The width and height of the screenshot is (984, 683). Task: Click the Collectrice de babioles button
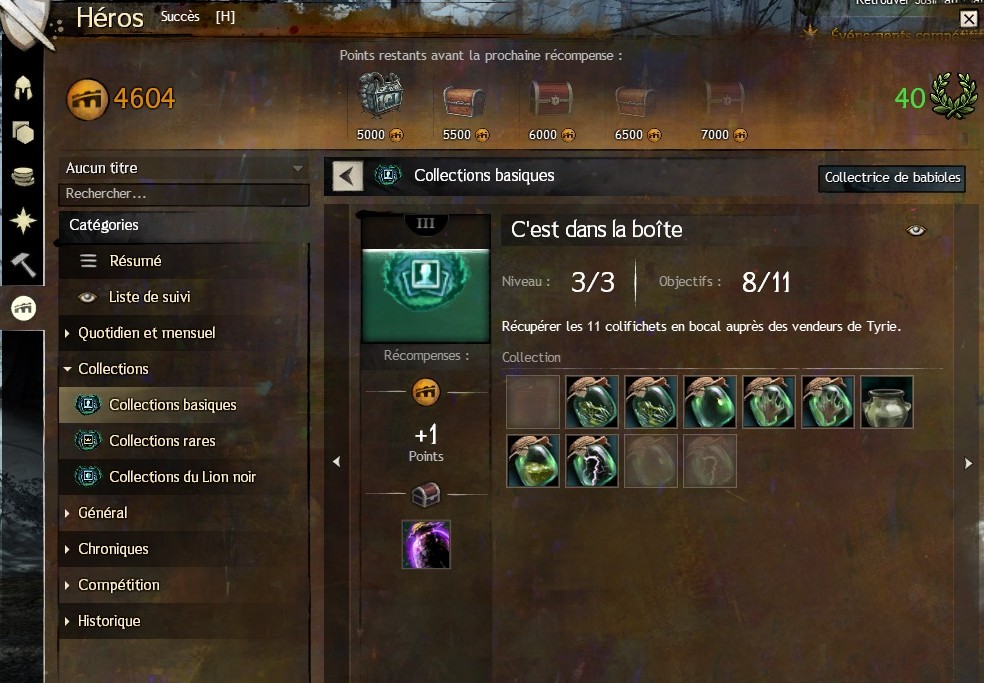(x=892, y=178)
